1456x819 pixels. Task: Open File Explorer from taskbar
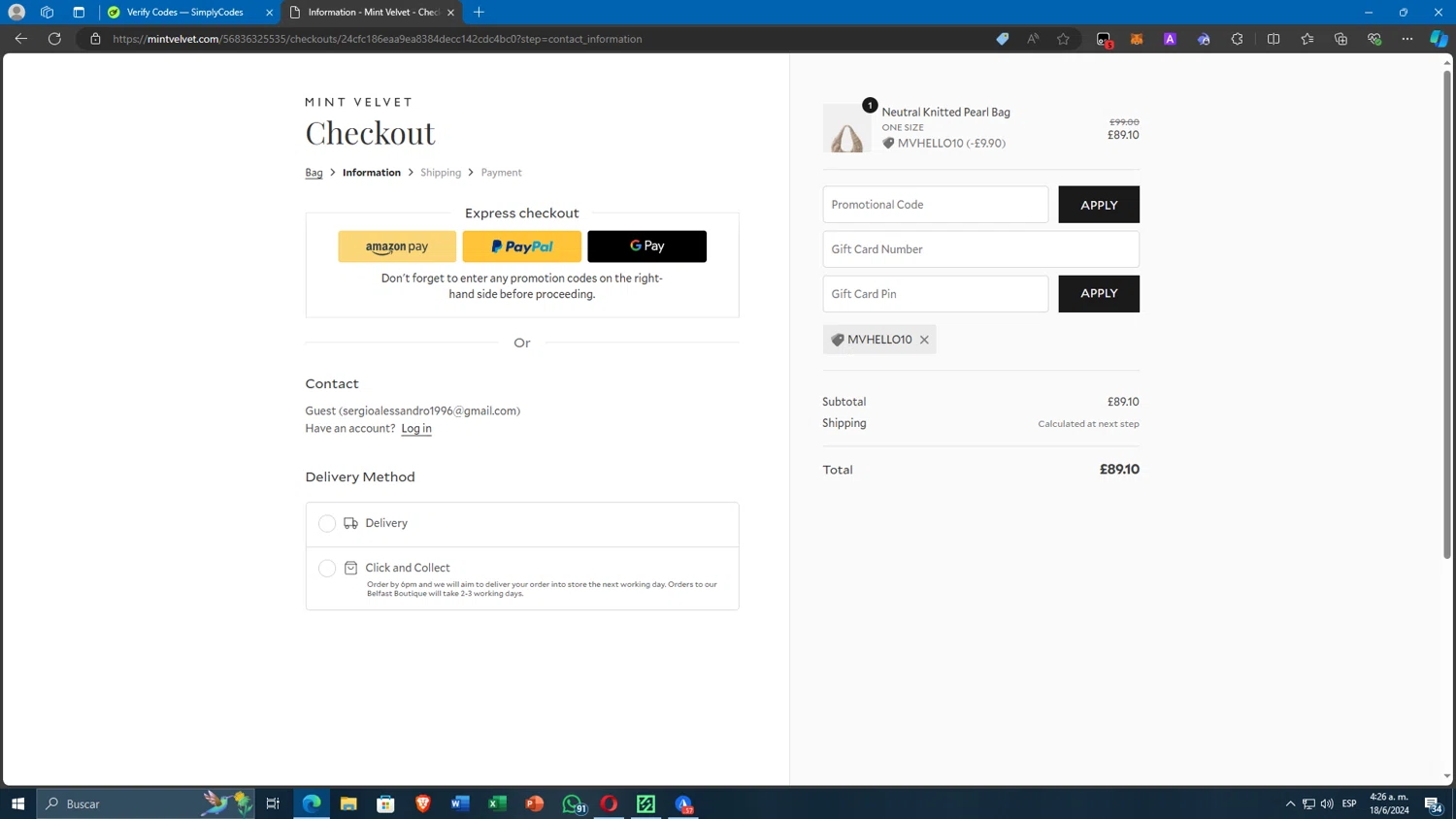[348, 803]
